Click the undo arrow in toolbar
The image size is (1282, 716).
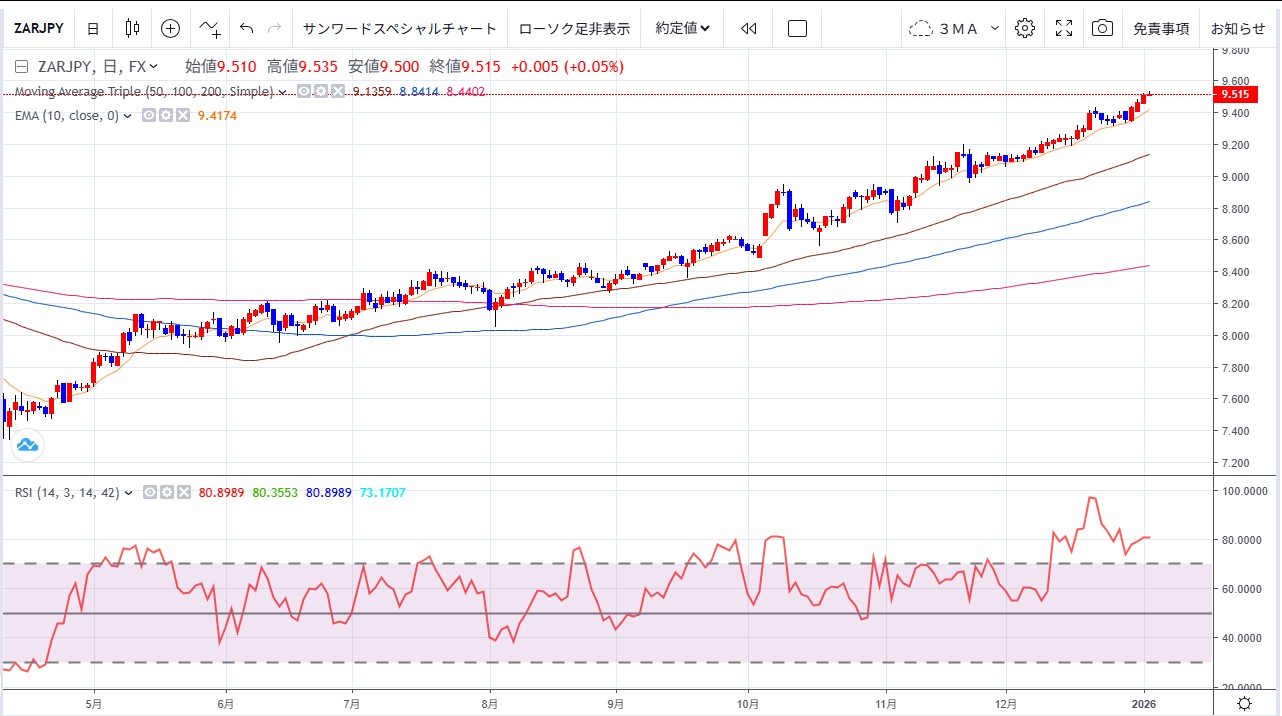point(247,28)
